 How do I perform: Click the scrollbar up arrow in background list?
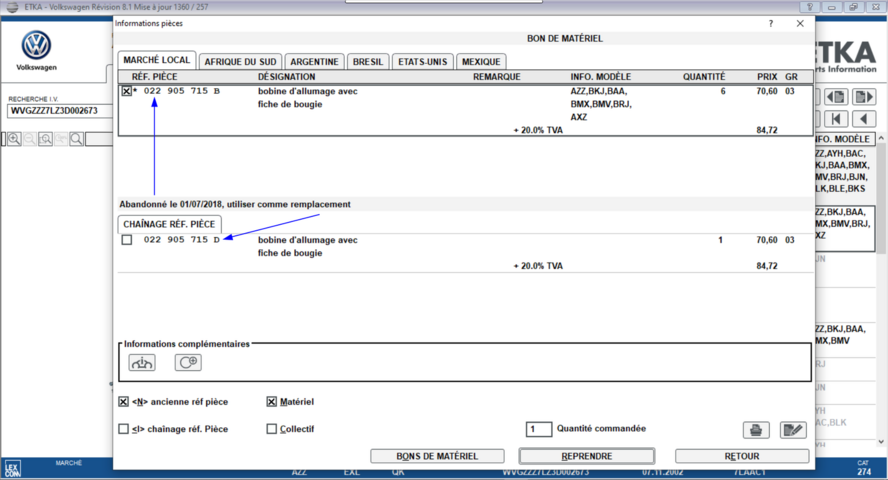pyautogui.click(x=881, y=139)
